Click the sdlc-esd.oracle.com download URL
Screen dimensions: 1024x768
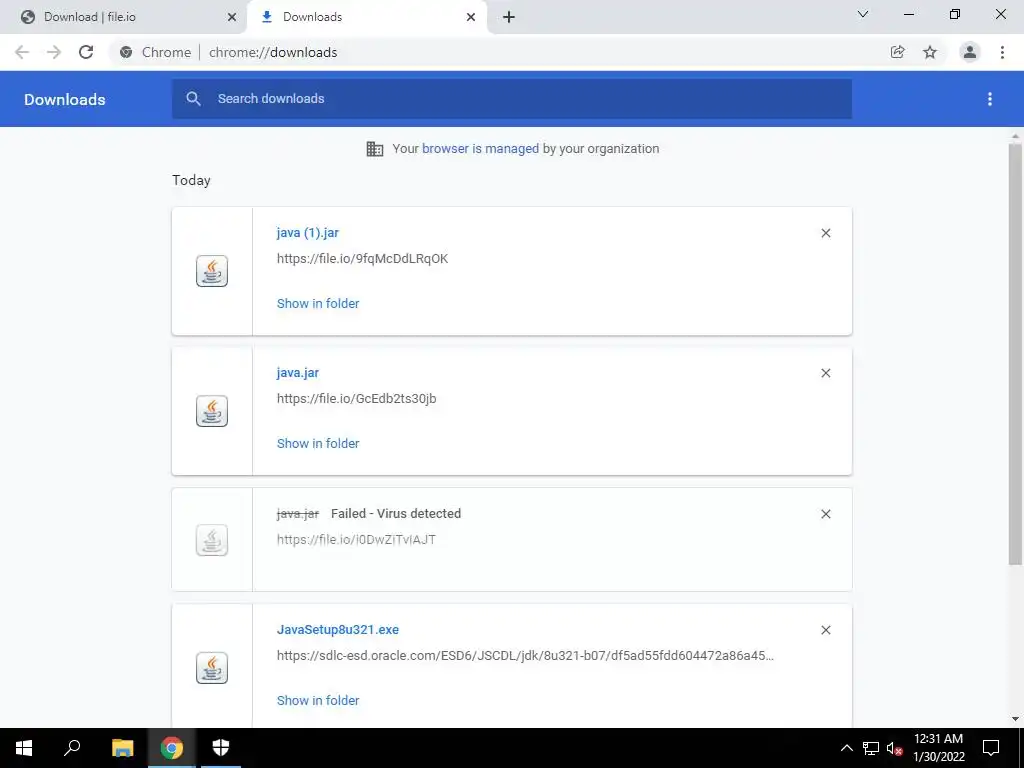(x=526, y=656)
